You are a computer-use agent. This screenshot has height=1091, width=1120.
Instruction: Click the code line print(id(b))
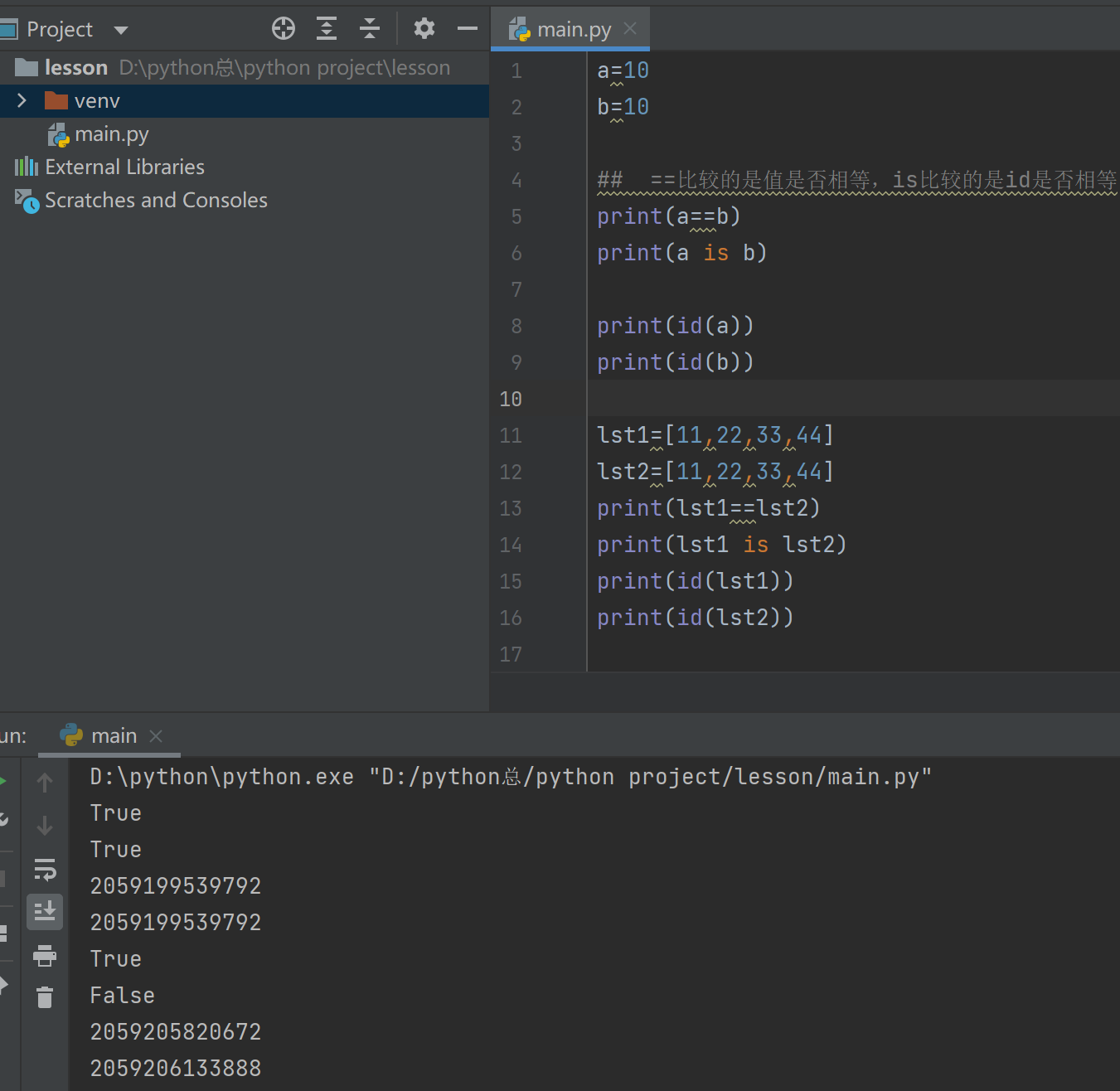pos(675,362)
